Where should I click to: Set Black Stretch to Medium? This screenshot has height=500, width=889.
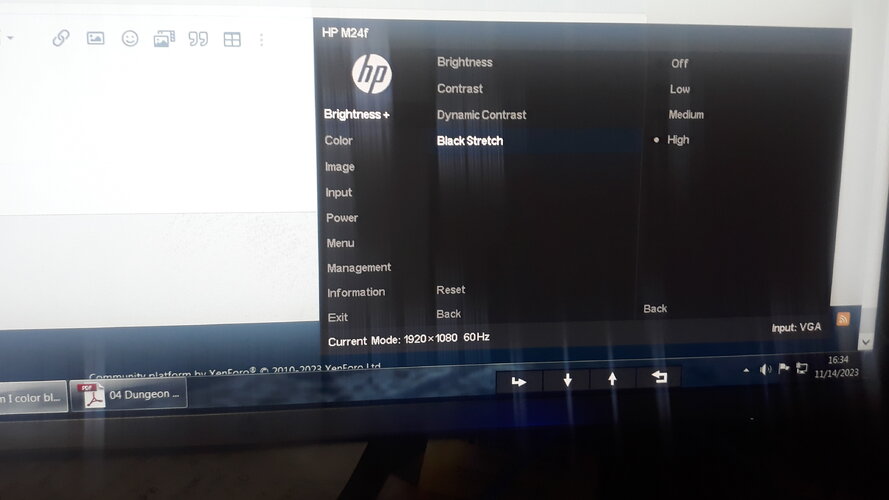pos(686,115)
